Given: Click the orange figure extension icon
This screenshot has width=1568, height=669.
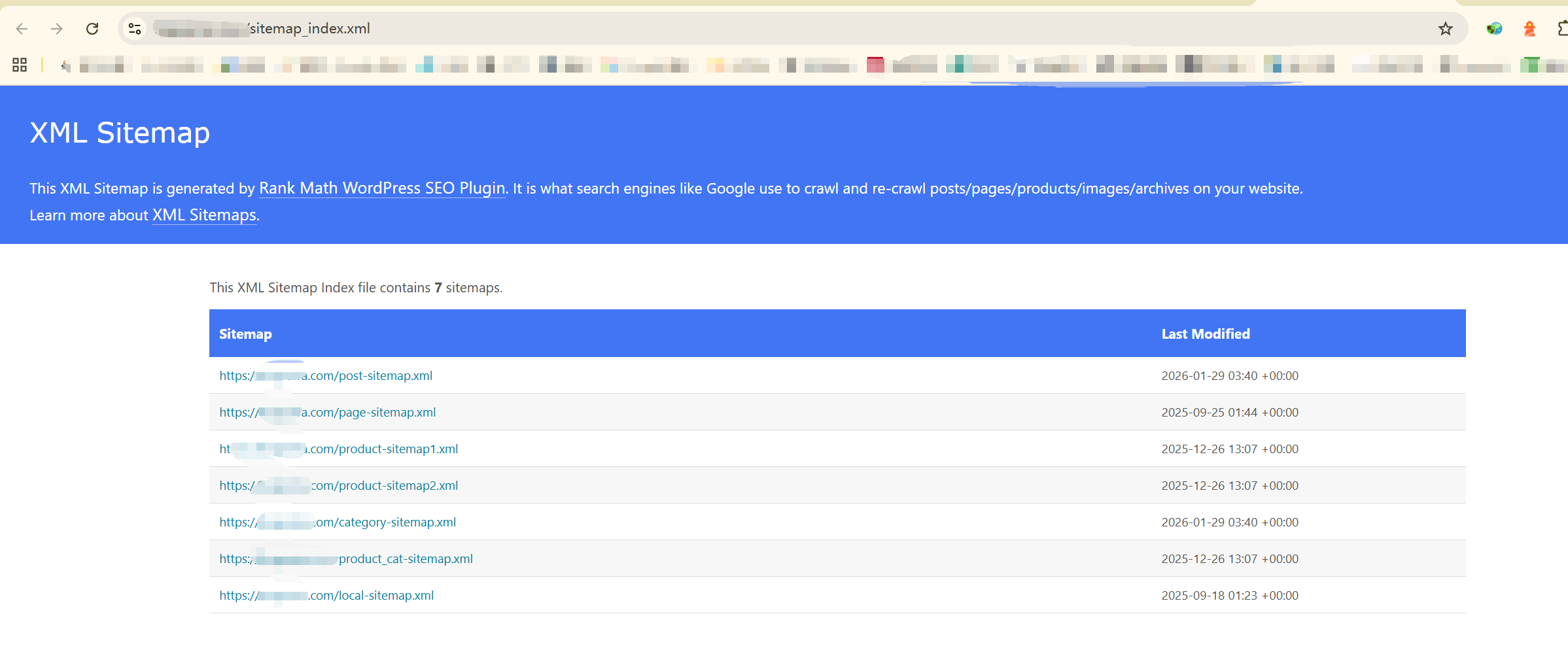Looking at the screenshot, I should tap(1529, 29).
